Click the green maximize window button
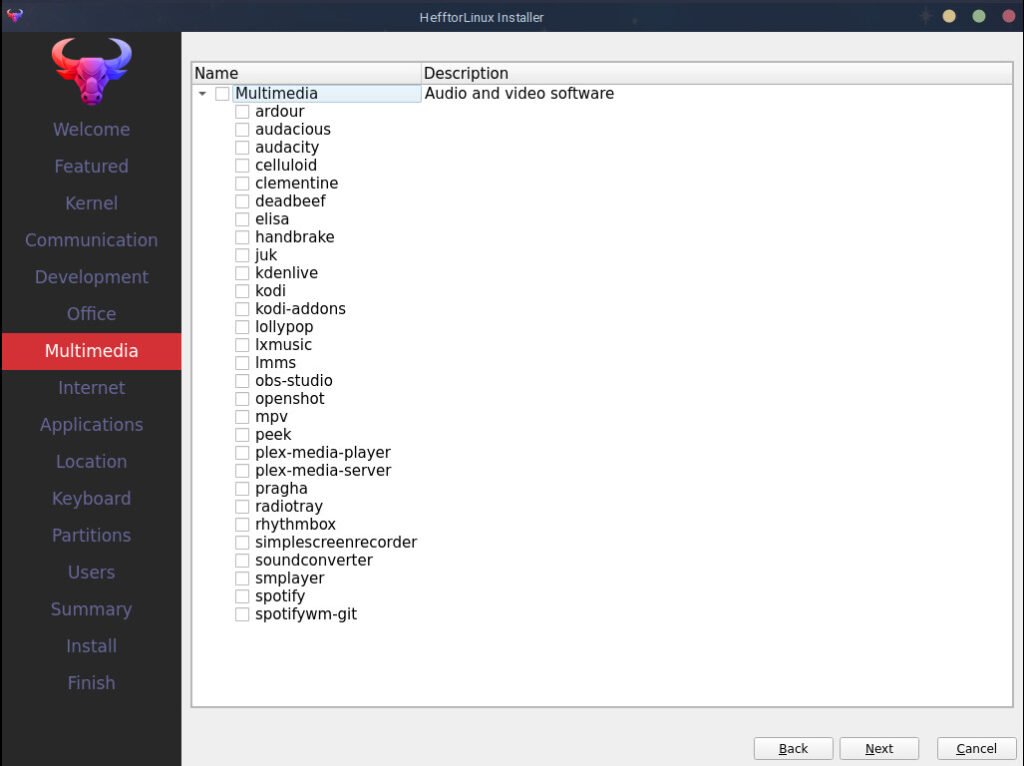The height and width of the screenshot is (766, 1024). point(979,17)
